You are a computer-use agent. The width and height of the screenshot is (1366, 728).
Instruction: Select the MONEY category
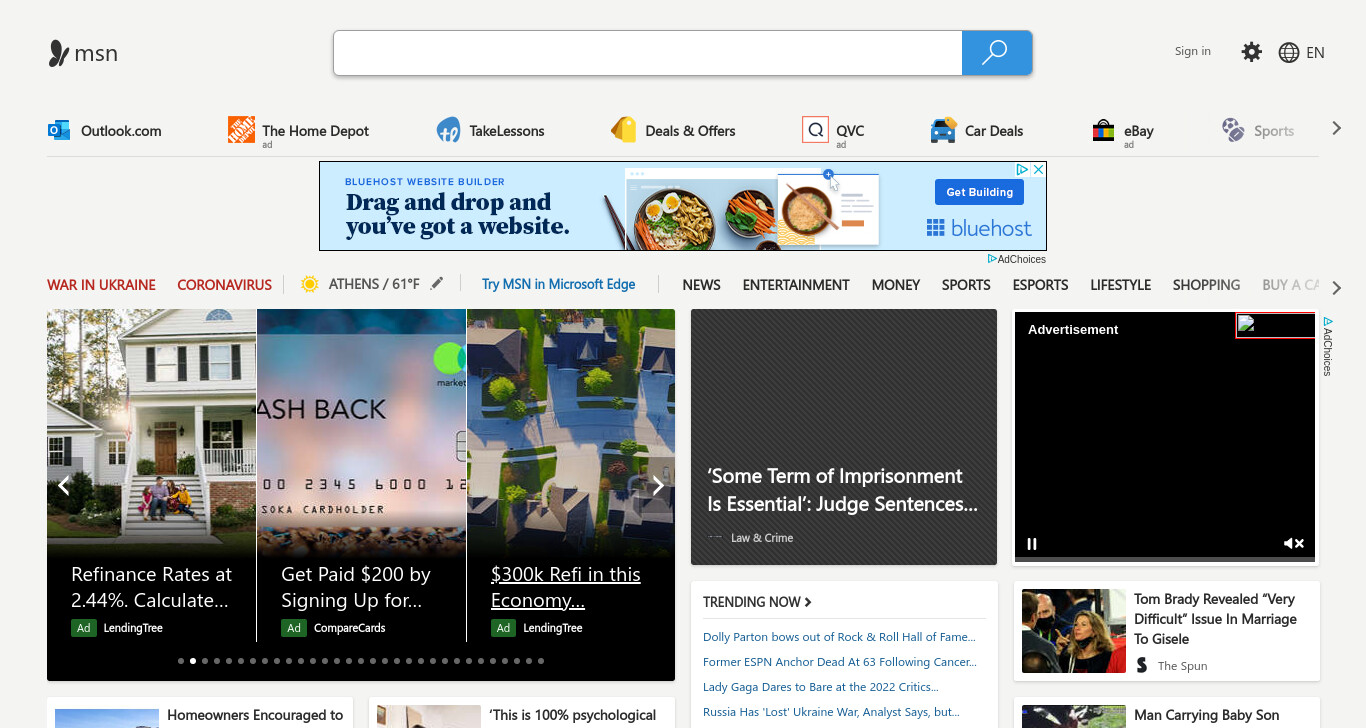[895, 285]
